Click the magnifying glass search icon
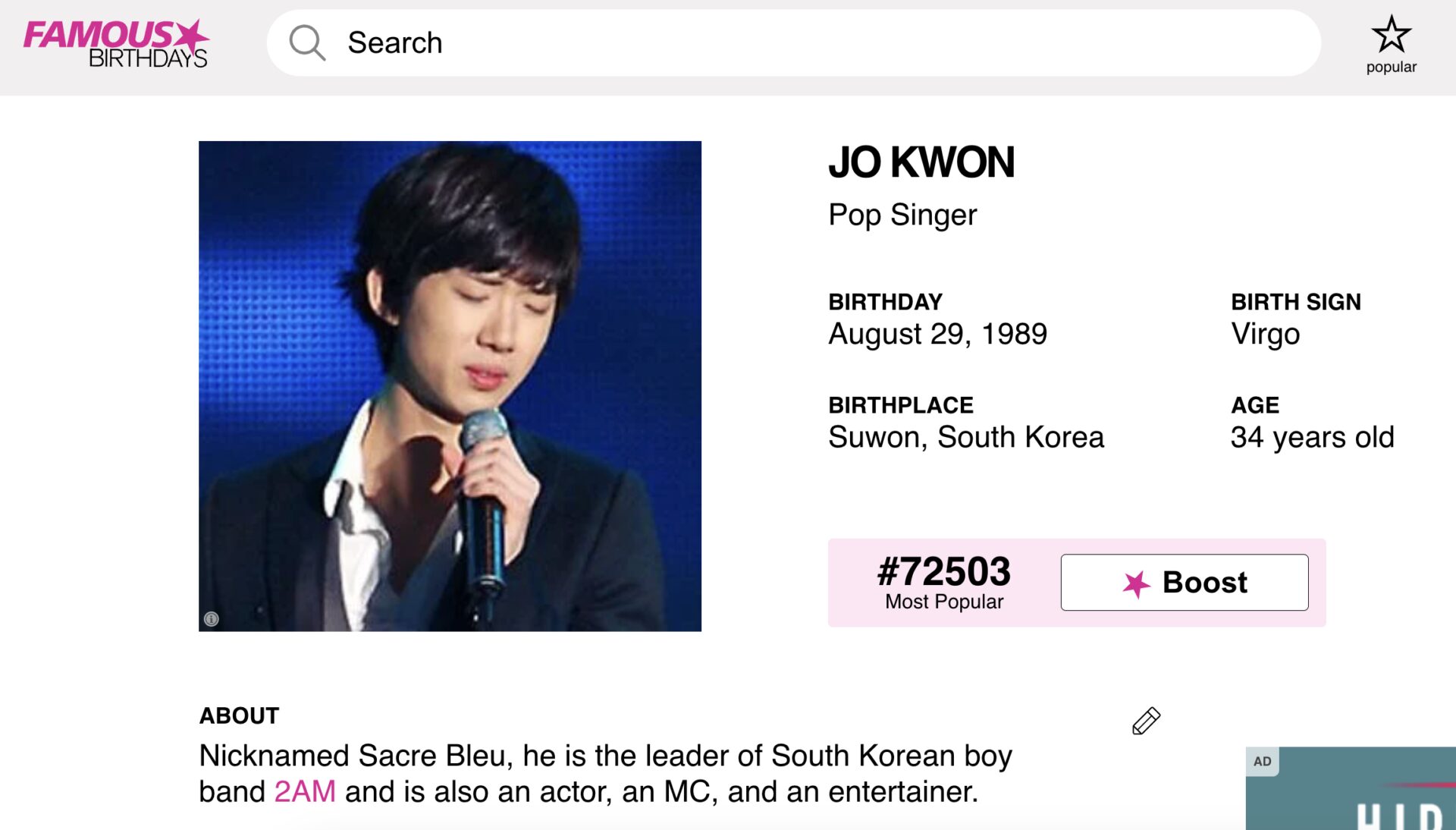Image resolution: width=1456 pixels, height=830 pixels. pos(307,42)
